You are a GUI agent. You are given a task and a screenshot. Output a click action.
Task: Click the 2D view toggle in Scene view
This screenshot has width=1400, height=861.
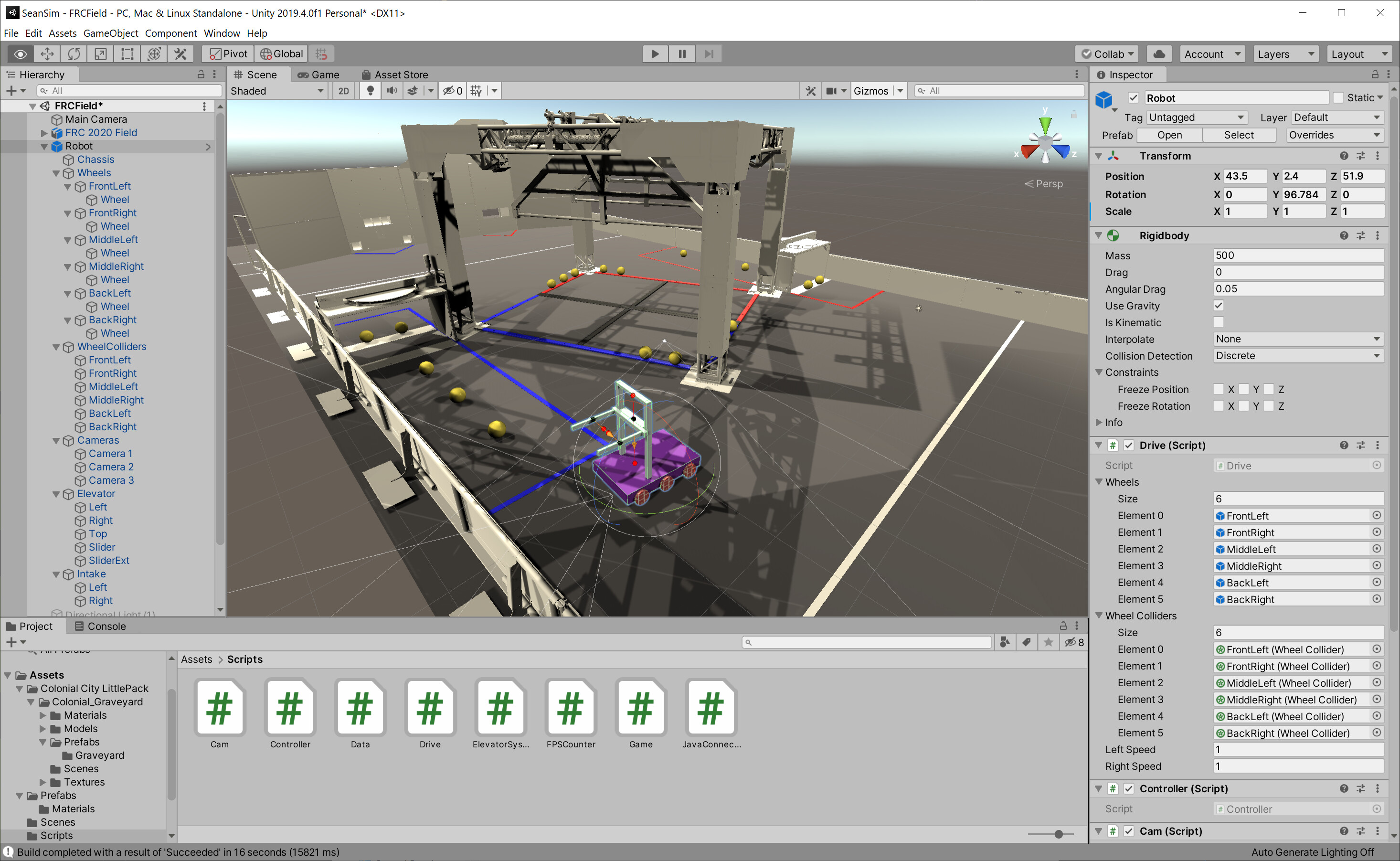click(x=343, y=90)
